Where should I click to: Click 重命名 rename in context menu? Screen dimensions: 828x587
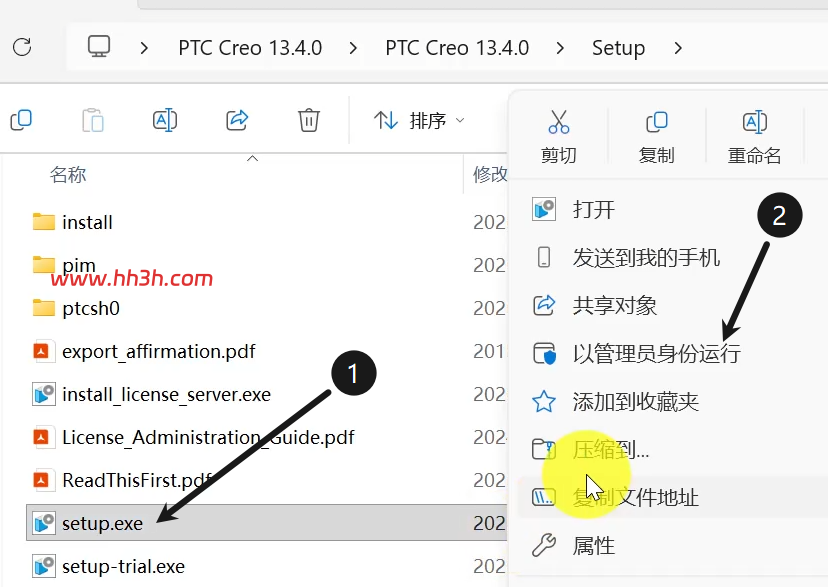tap(754, 137)
